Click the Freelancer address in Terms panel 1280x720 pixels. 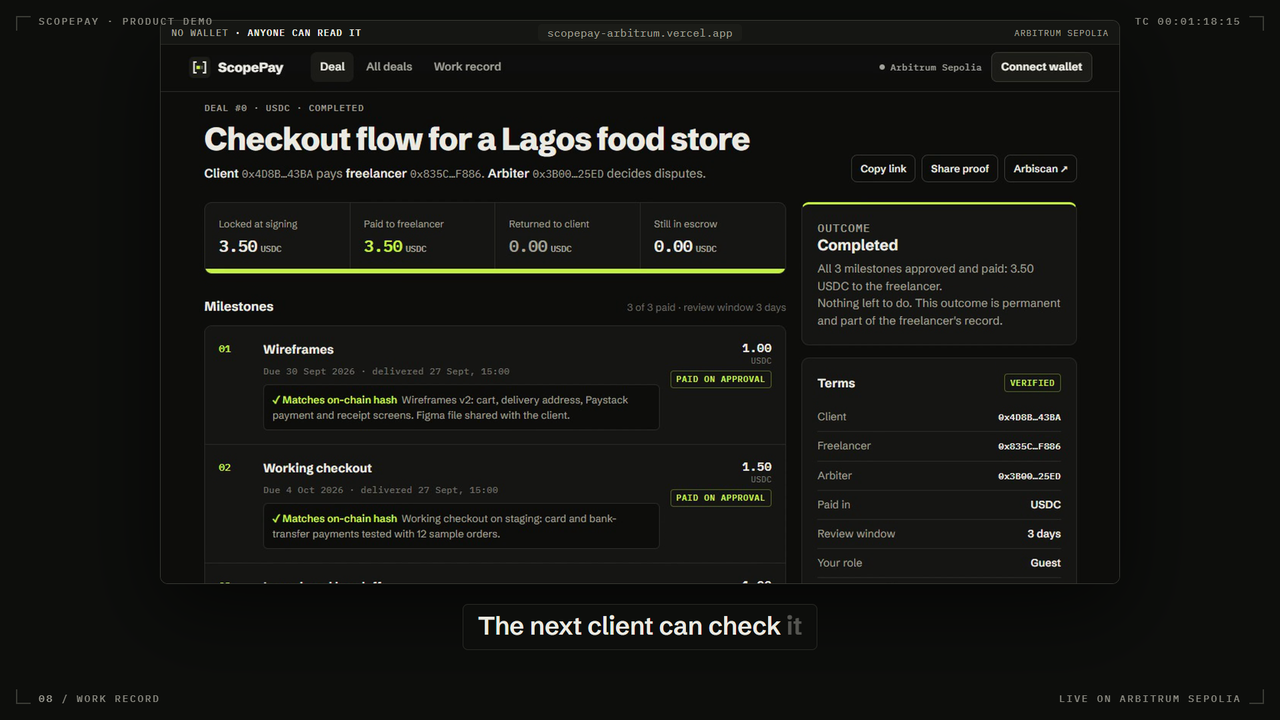[1029, 446]
